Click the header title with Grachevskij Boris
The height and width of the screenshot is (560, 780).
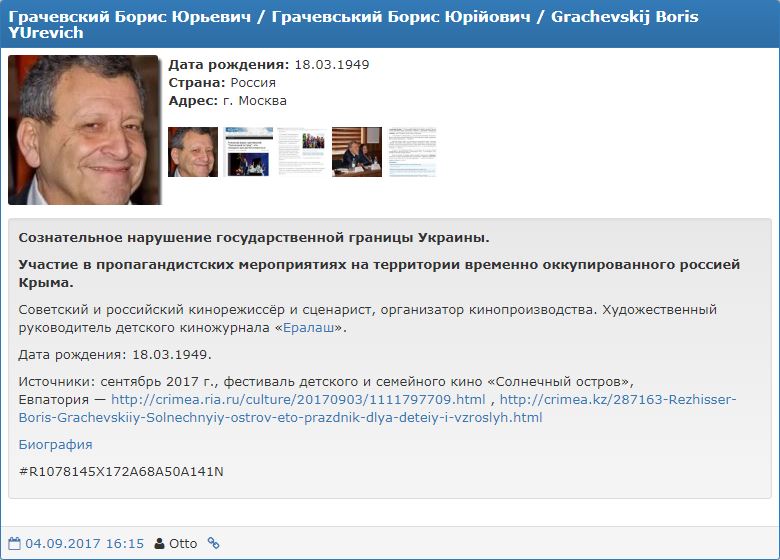353,24
